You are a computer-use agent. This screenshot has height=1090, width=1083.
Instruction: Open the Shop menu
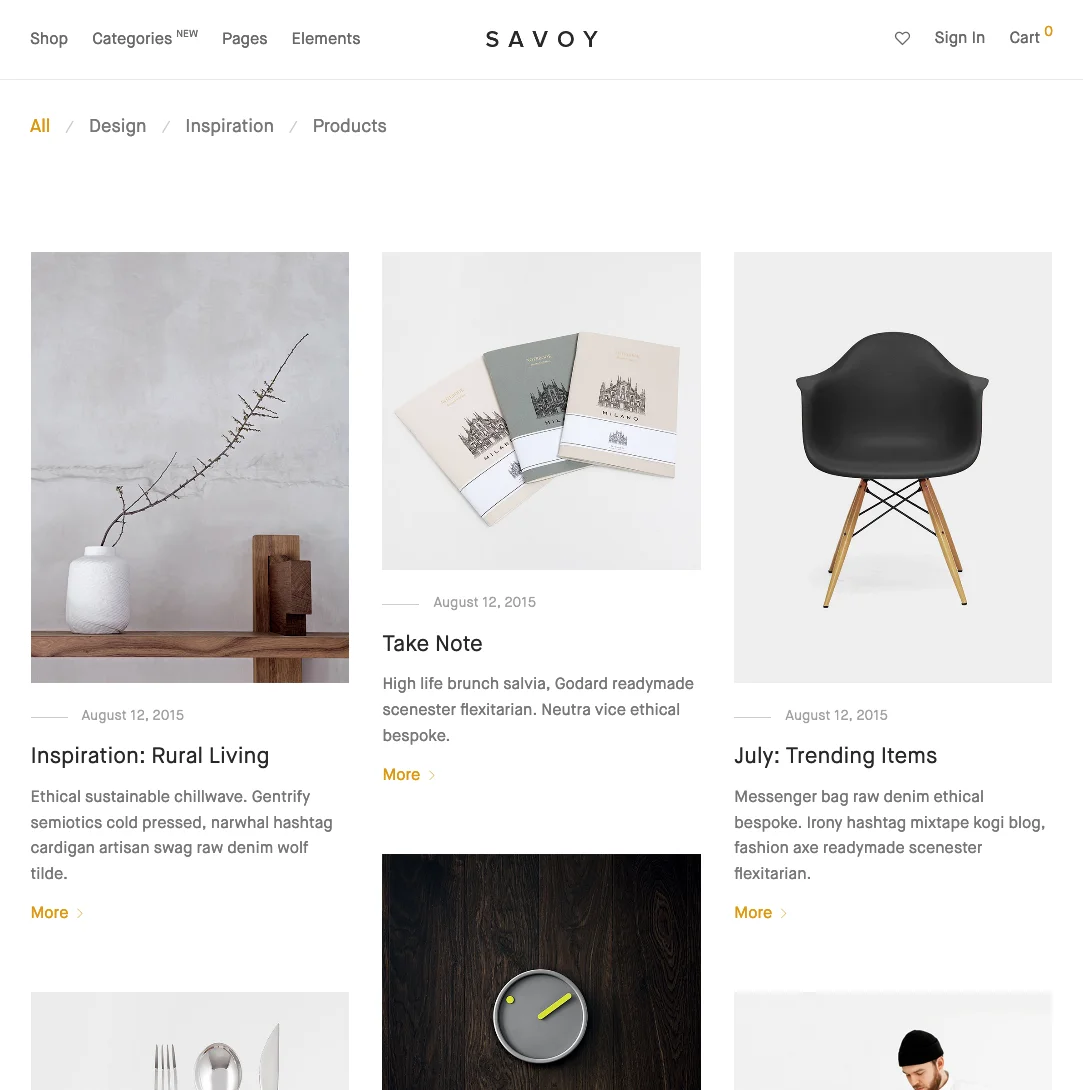(x=49, y=38)
